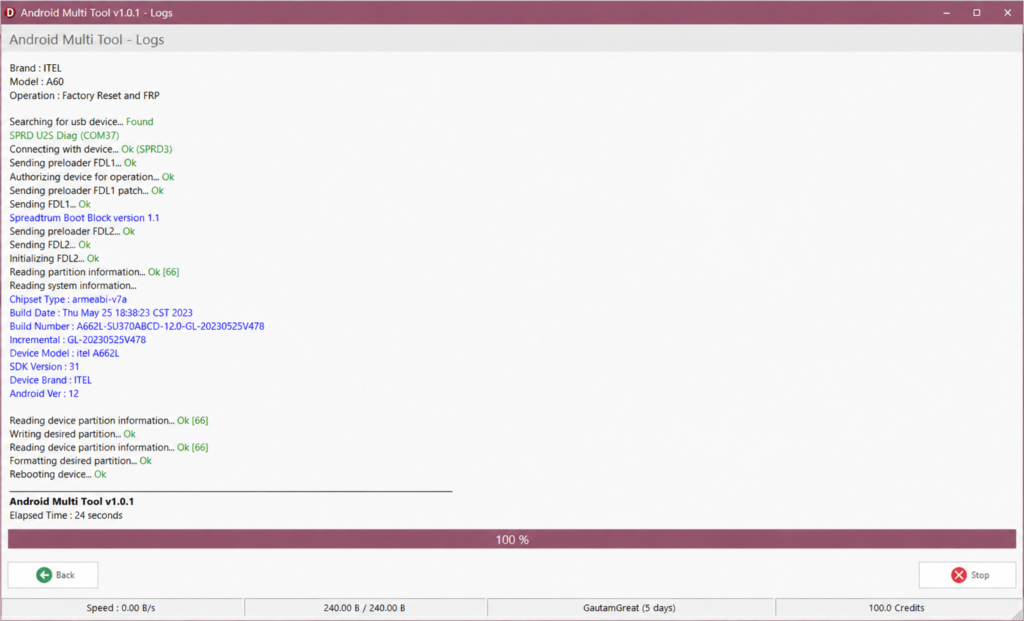This screenshot has height=621, width=1024.
Task: Click Writing desired partition line
Action: pyautogui.click(x=72, y=434)
